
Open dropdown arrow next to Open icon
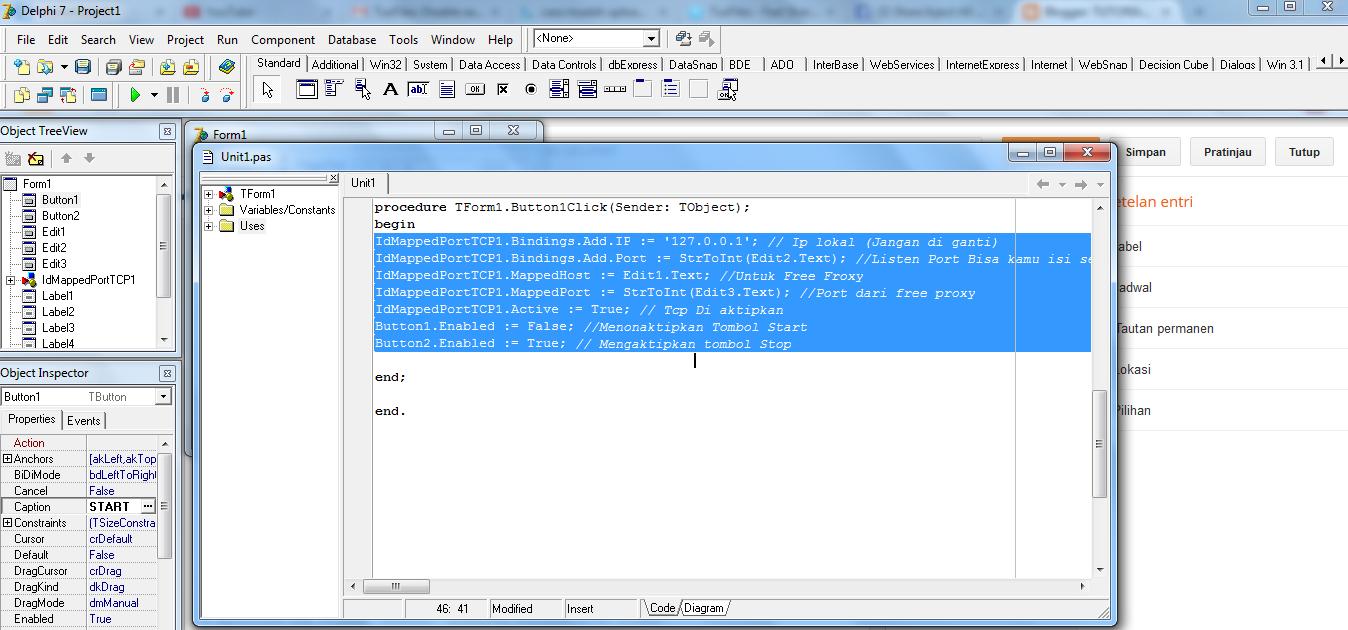click(x=64, y=67)
